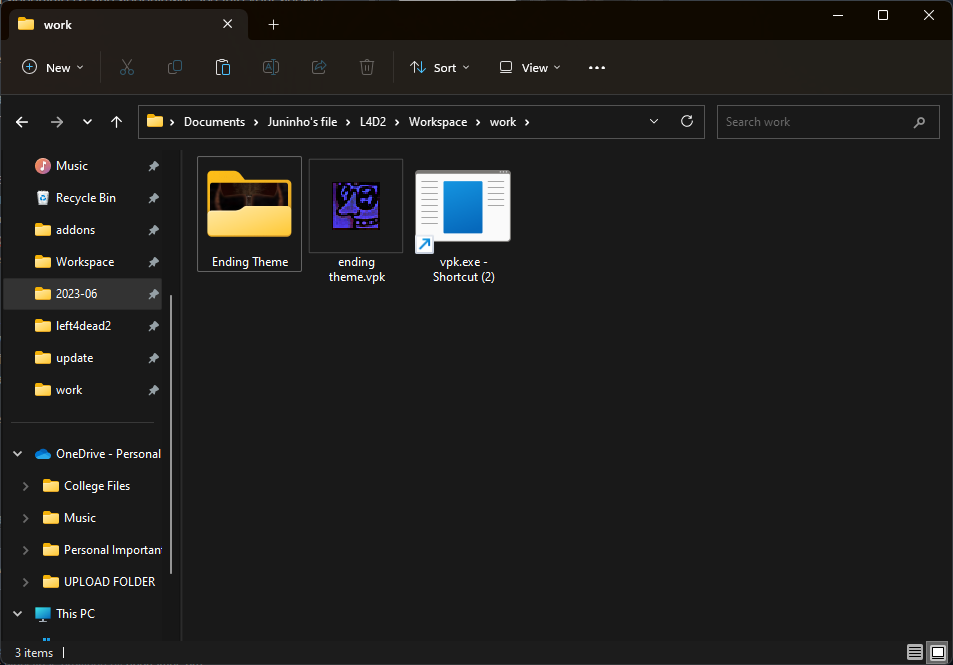Go forward with the right arrow
The height and width of the screenshot is (665, 953).
(x=57, y=122)
